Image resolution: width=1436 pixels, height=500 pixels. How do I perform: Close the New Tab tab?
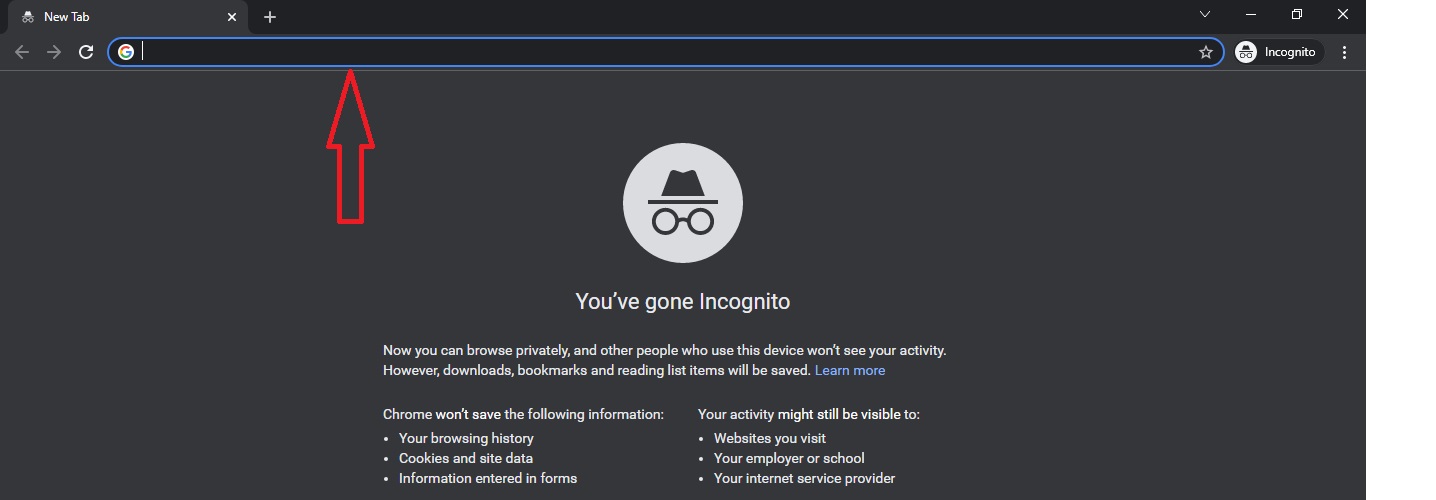click(232, 17)
